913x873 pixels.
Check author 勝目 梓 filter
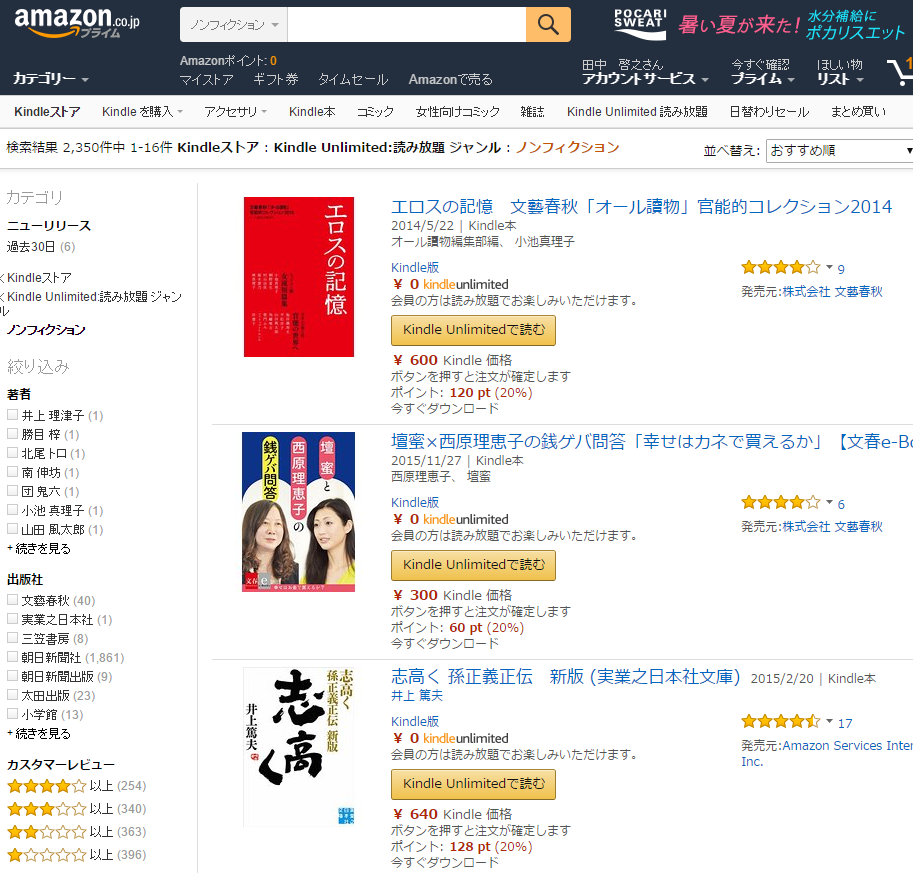coord(12,434)
